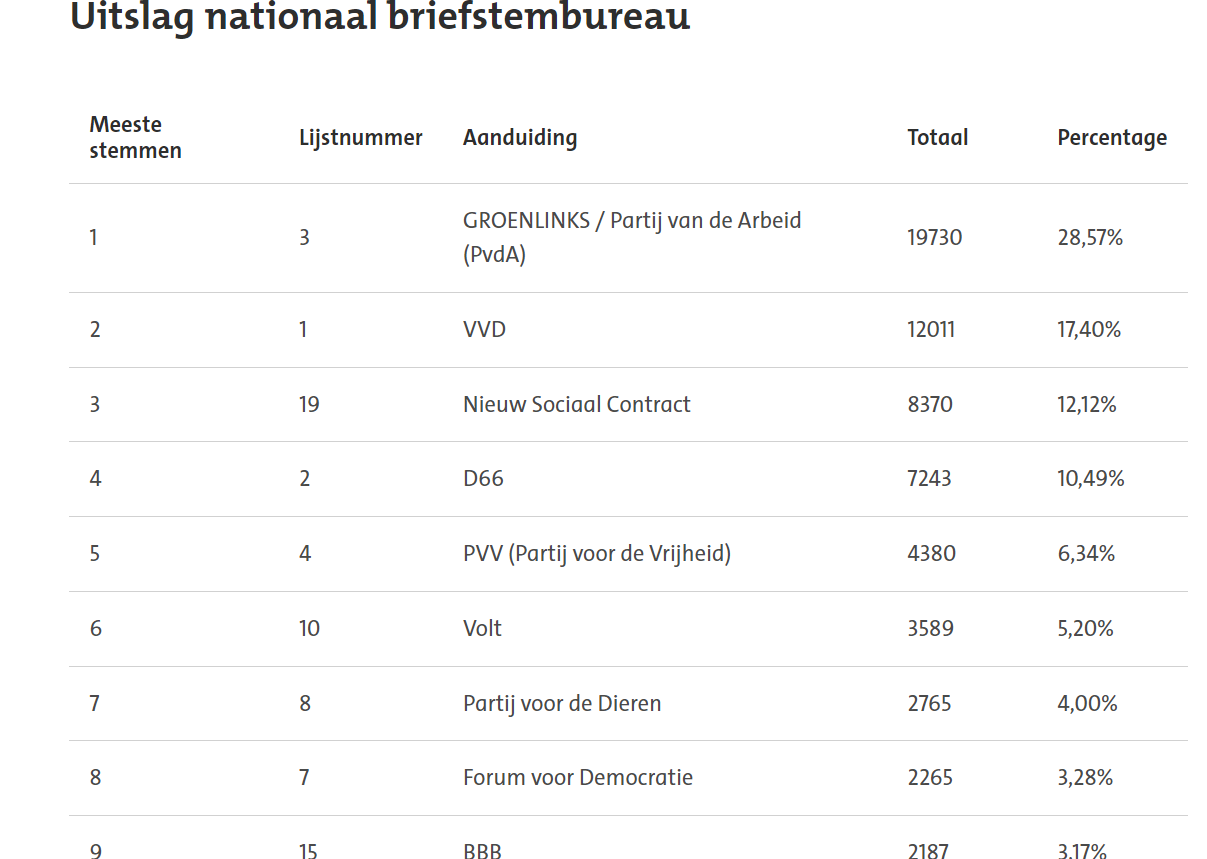Select the Partij voor de Dieren cell
The width and height of the screenshot is (1207, 859).
(561, 703)
